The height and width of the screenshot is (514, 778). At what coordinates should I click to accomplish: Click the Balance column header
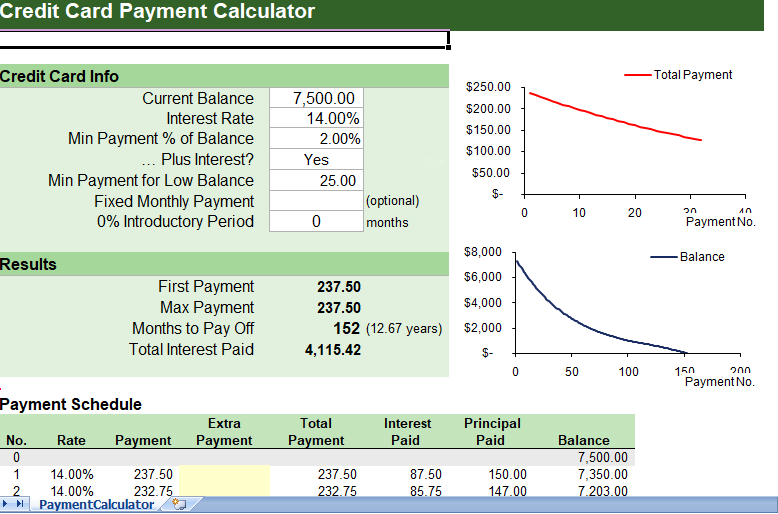584,440
